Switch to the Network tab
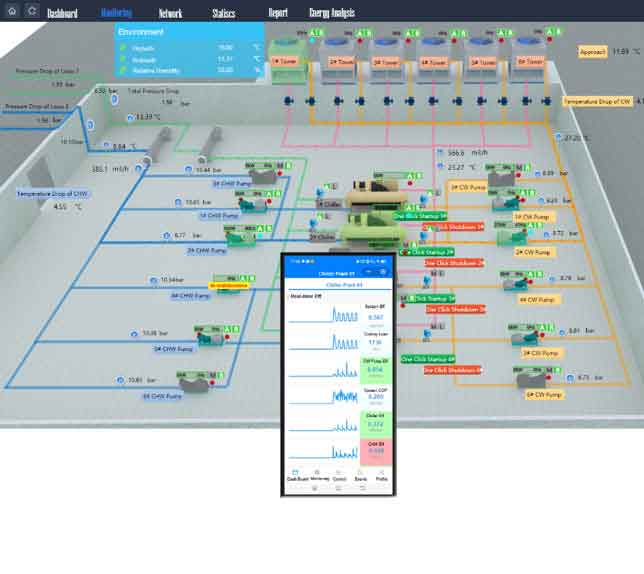Viewport: 644px width, 574px height. pyautogui.click(x=170, y=13)
